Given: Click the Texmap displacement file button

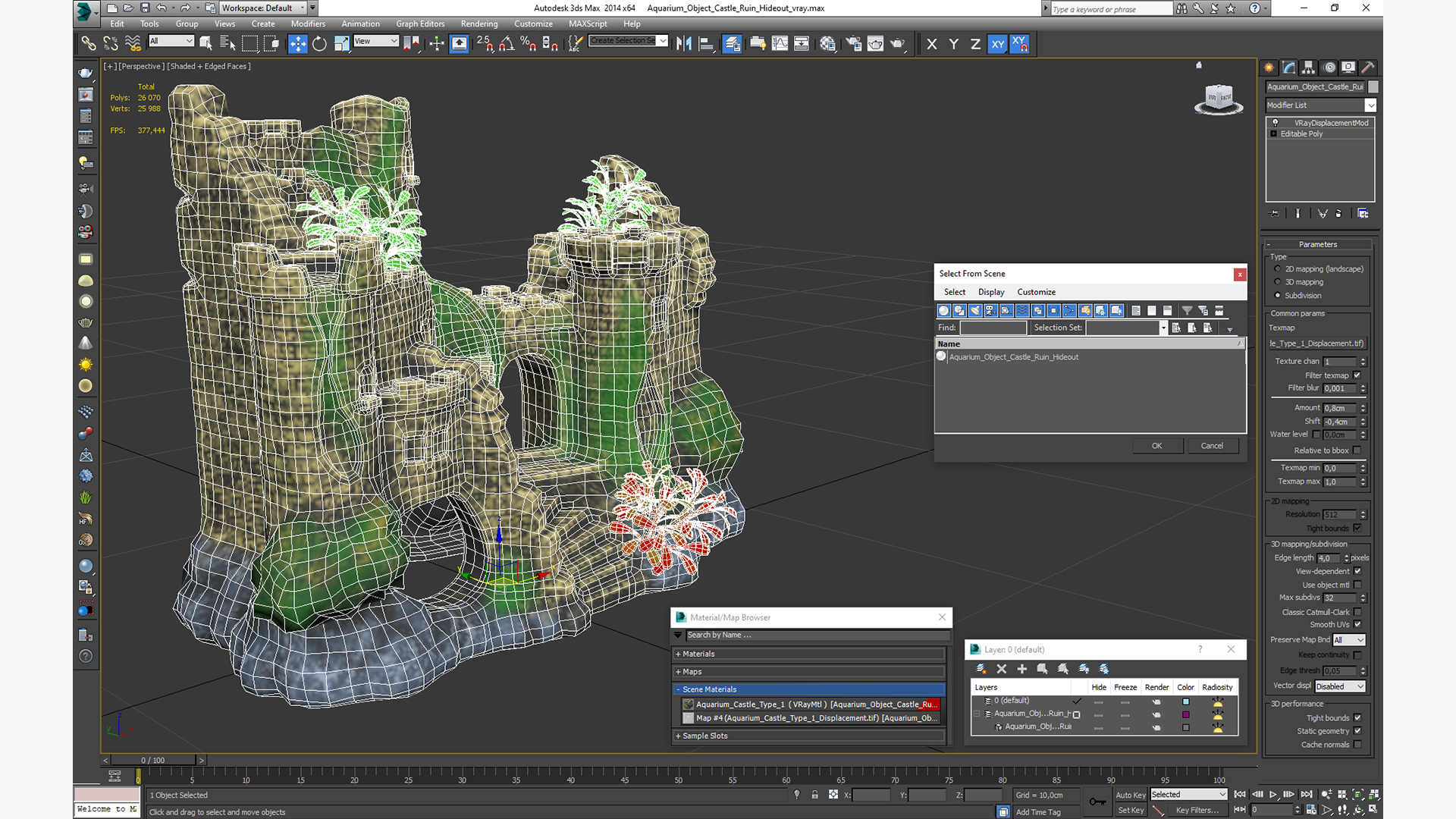Looking at the screenshot, I should (1317, 344).
